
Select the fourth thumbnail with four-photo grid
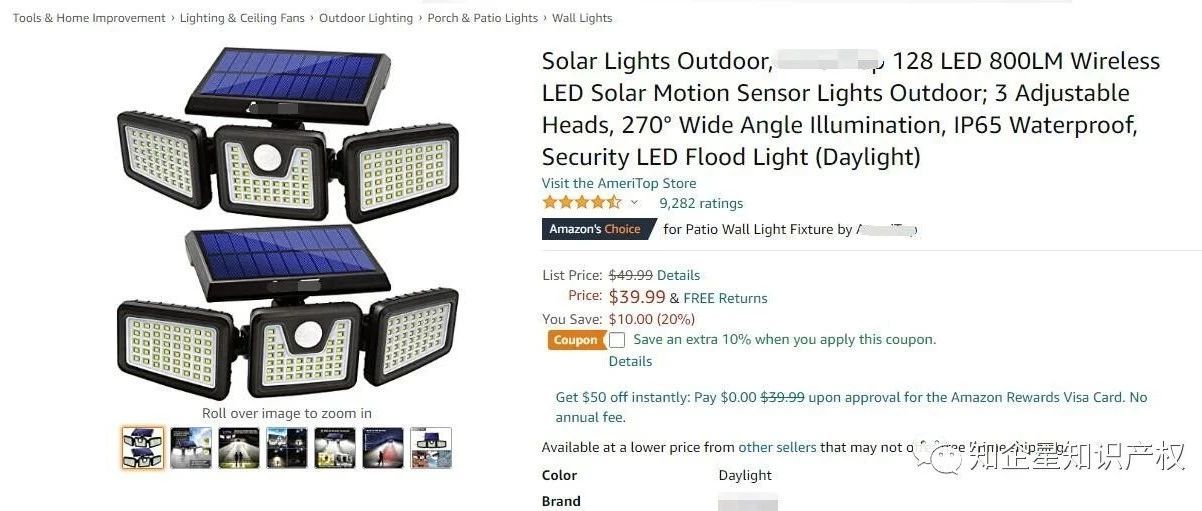[x=287, y=448]
